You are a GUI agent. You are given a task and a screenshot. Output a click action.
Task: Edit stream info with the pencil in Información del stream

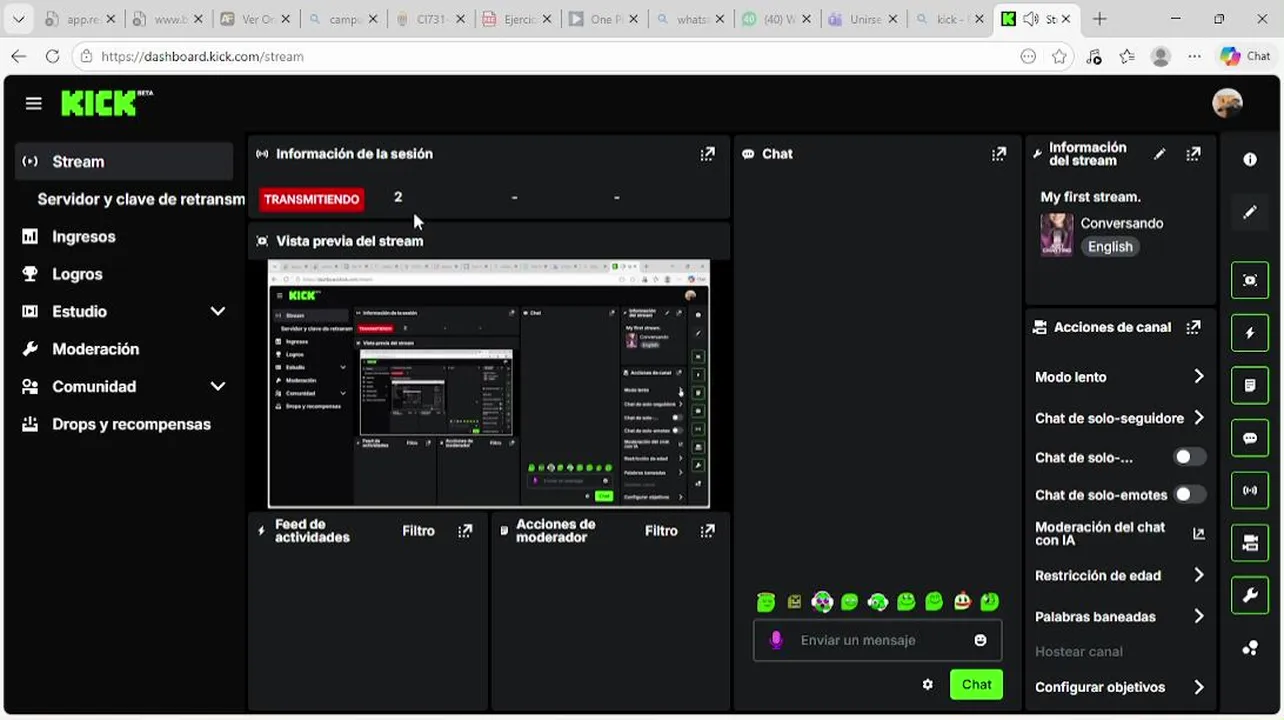1159,154
